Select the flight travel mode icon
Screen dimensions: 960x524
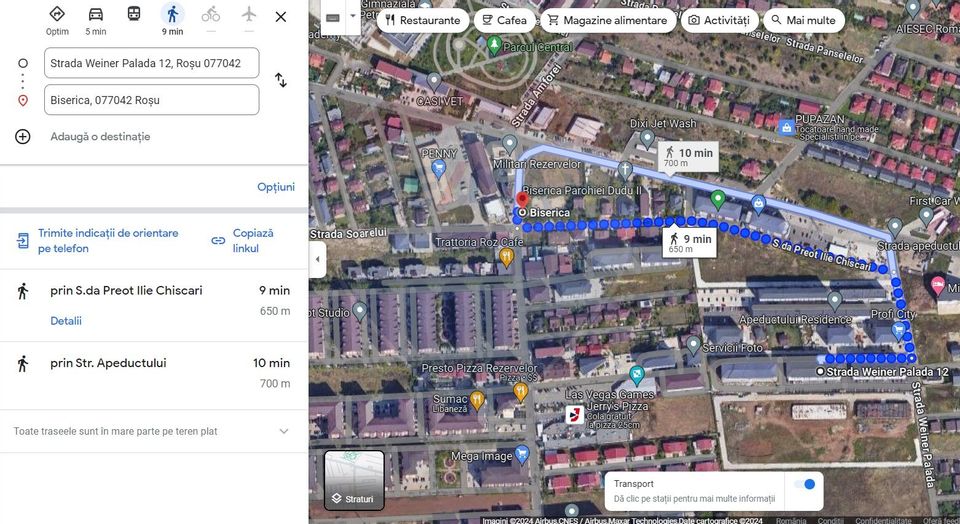tap(249, 15)
